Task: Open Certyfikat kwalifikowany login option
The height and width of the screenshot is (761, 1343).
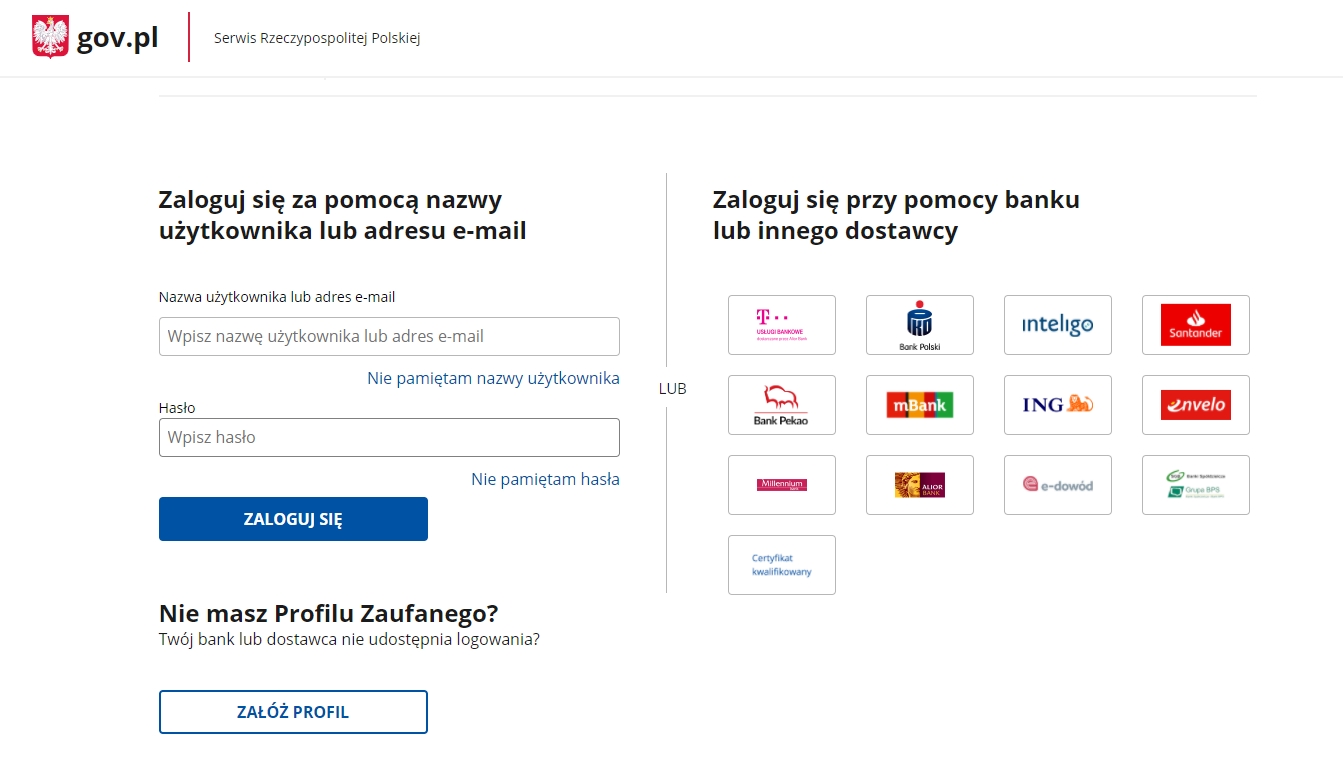Action: (x=781, y=565)
